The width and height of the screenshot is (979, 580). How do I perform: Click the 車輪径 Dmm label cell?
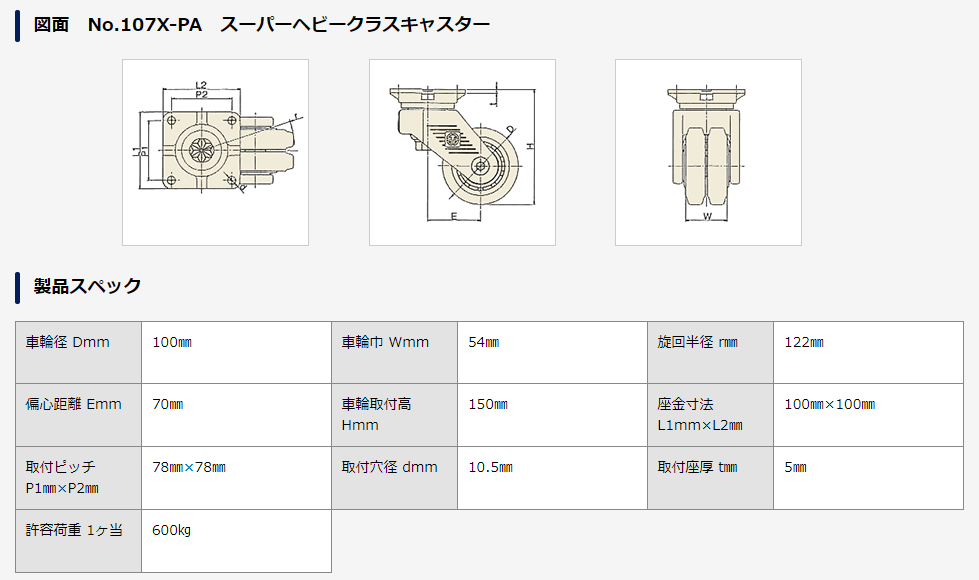coord(79,352)
